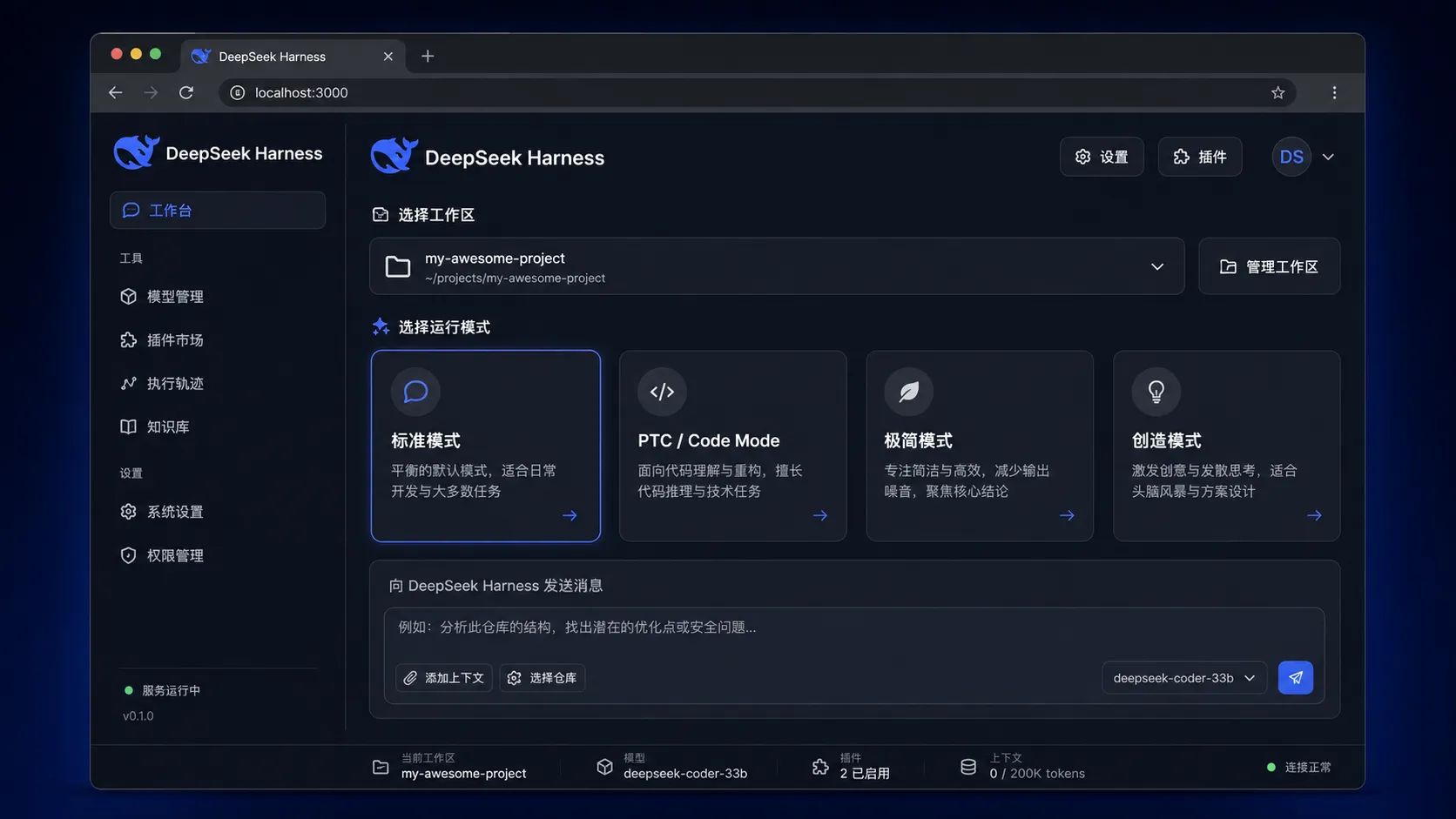Click the 选择仓库 button
The height and width of the screenshot is (819, 1456).
click(x=543, y=678)
